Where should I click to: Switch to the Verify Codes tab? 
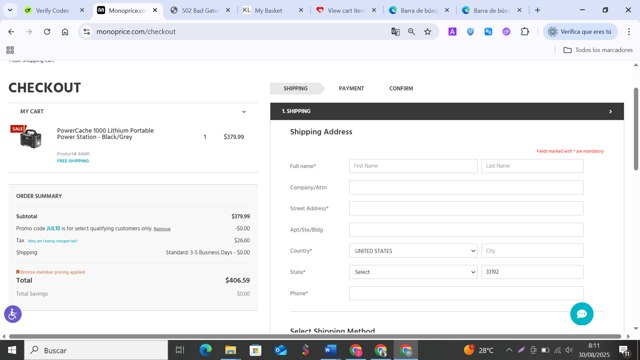(52, 11)
